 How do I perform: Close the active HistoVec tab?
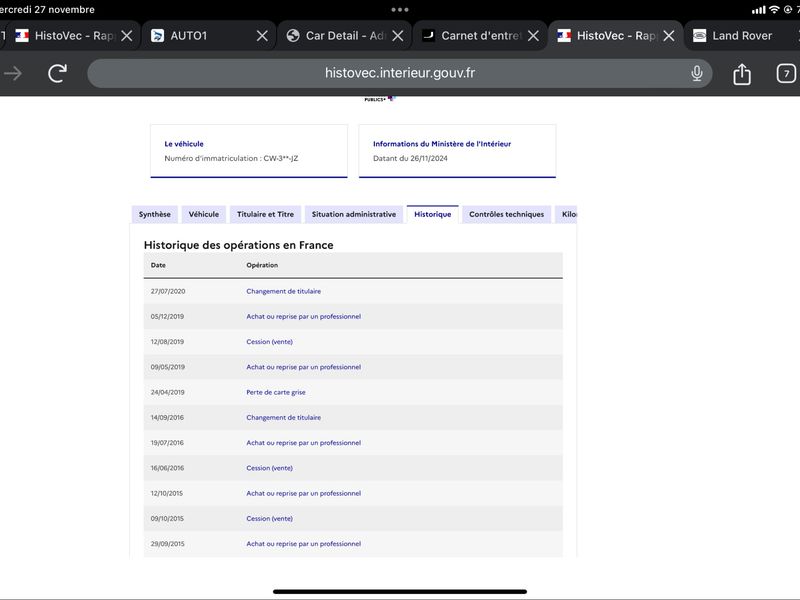(x=669, y=36)
